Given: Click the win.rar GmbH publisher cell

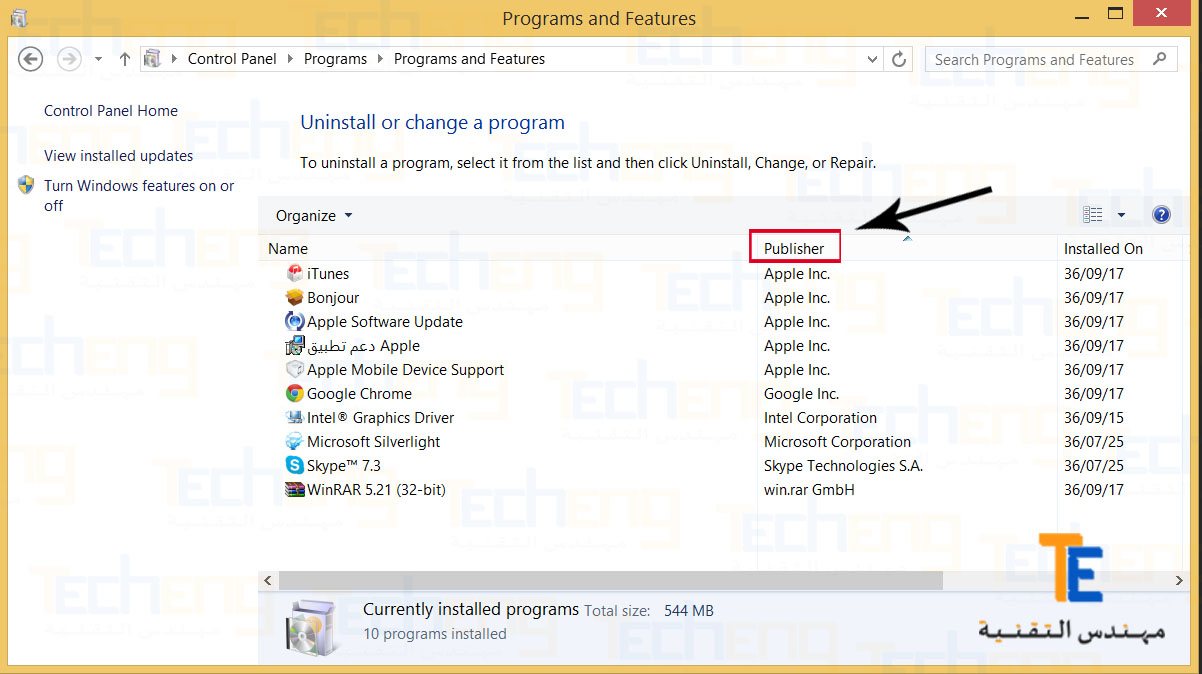Looking at the screenshot, I should pyautogui.click(x=809, y=489).
